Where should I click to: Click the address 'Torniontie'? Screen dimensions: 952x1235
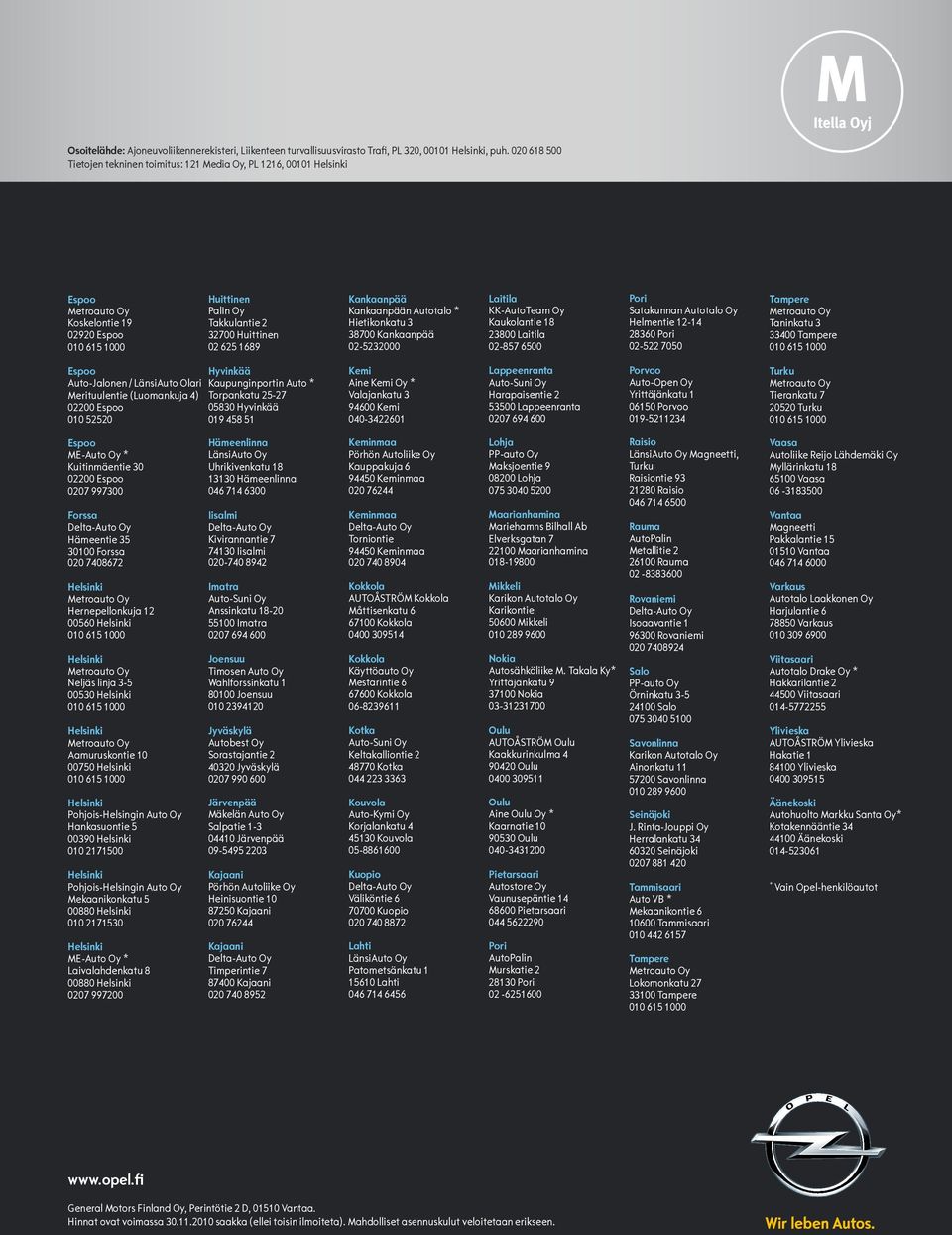[371, 540]
